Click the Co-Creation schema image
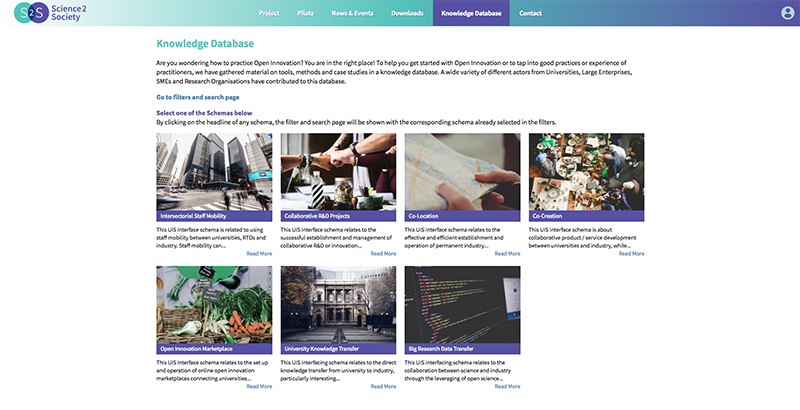800x410 pixels. click(586, 171)
